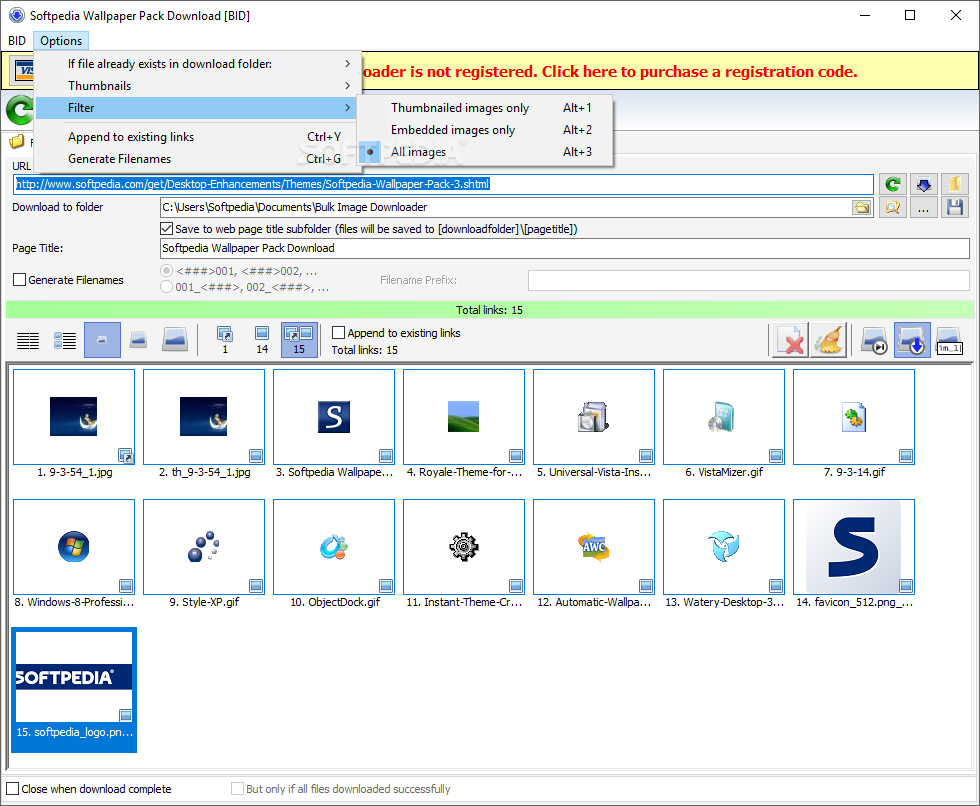Click the green reload icon beside the URL field
Image resolution: width=980 pixels, height=806 pixels.
[x=892, y=184]
